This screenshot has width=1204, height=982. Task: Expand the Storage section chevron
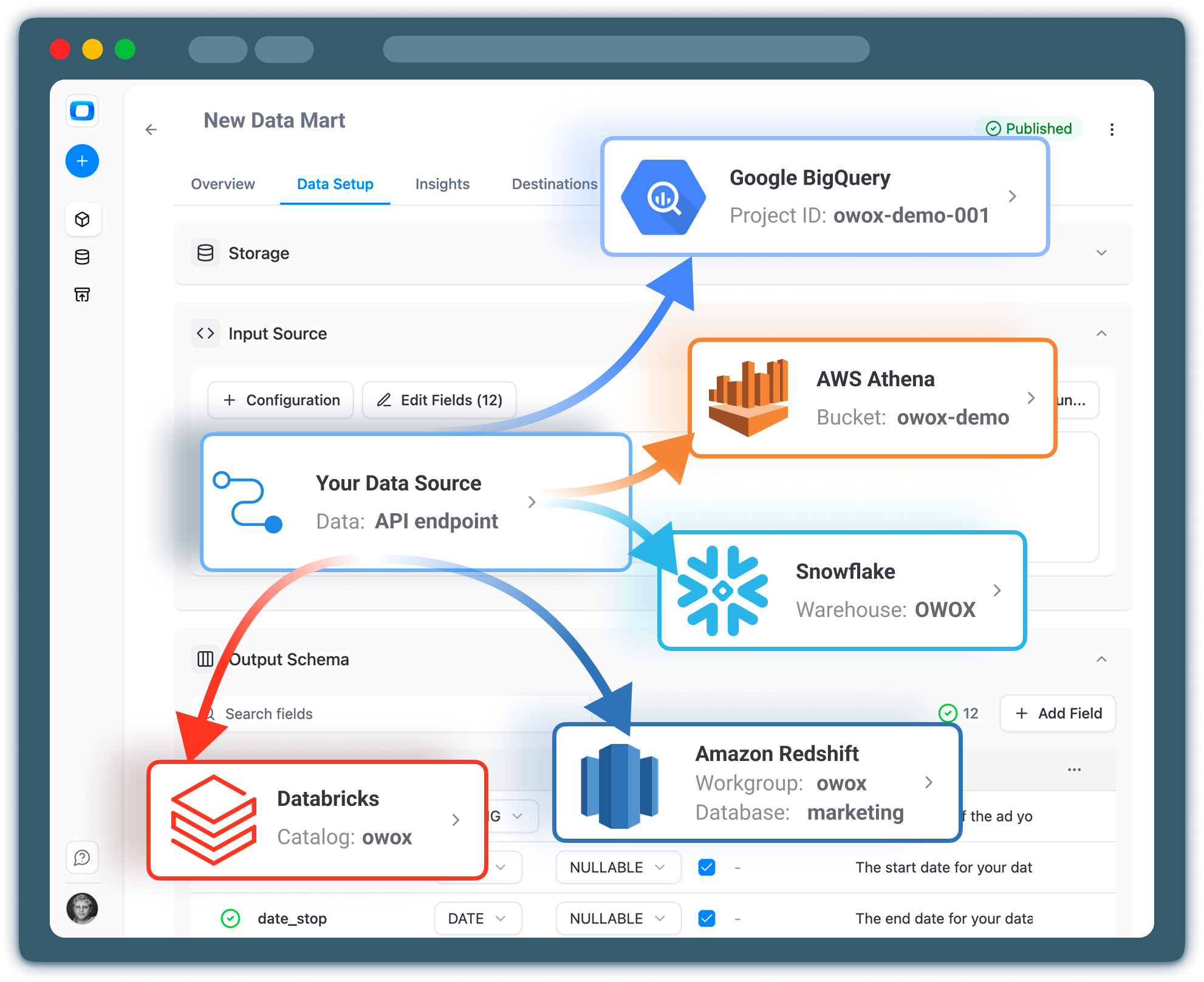[x=1101, y=253]
